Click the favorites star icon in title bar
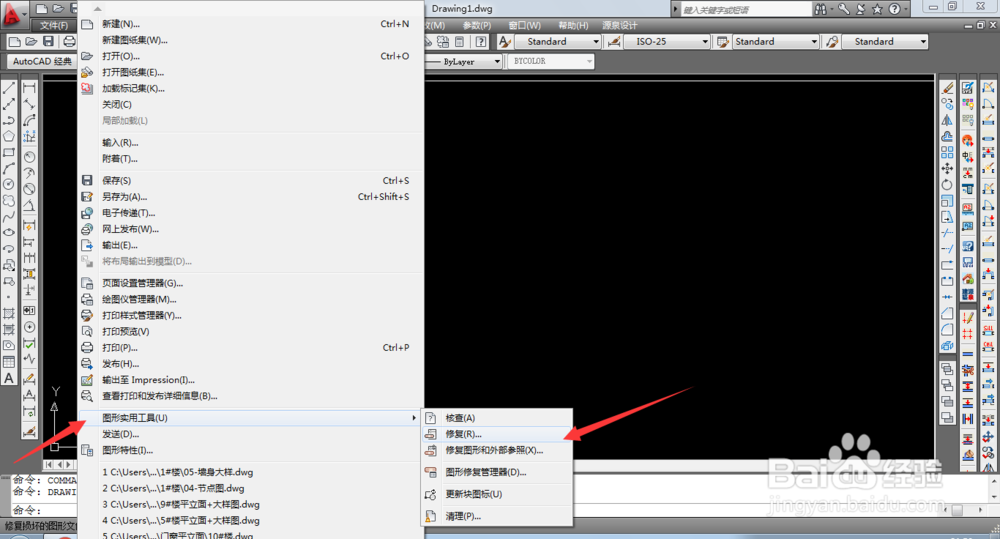 tap(878, 9)
